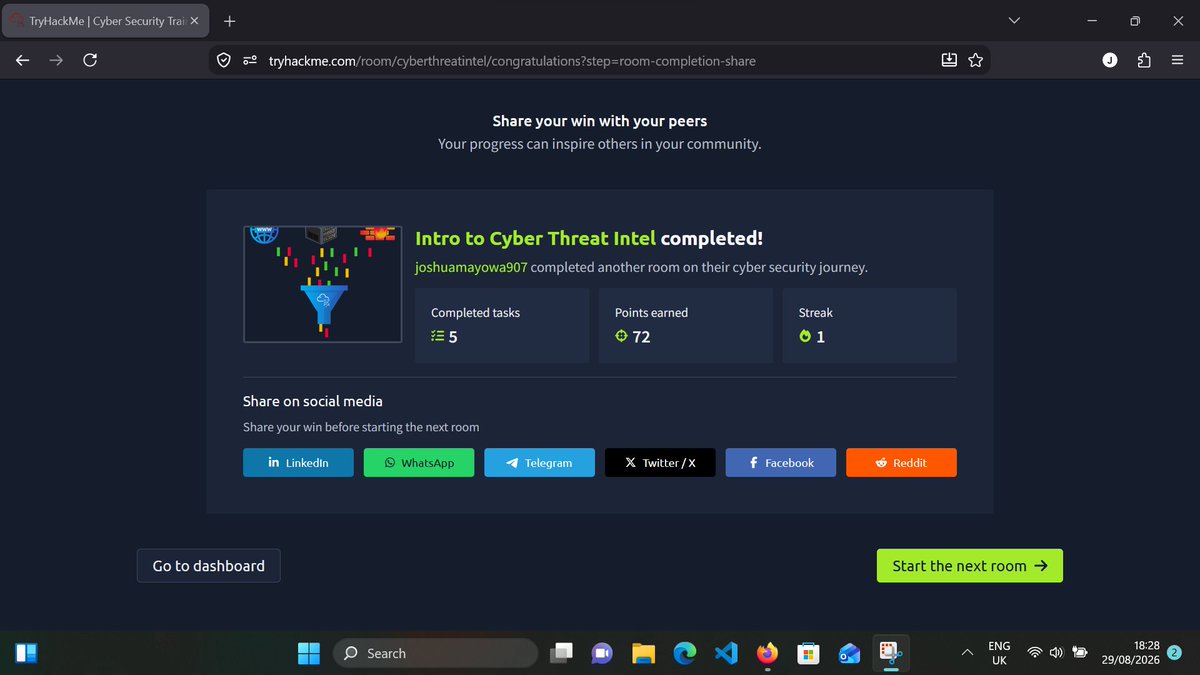Launch Visual Studio Code from the taskbar
Image resolution: width=1200 pixels, height=675 pixels.
click(726, 653)
